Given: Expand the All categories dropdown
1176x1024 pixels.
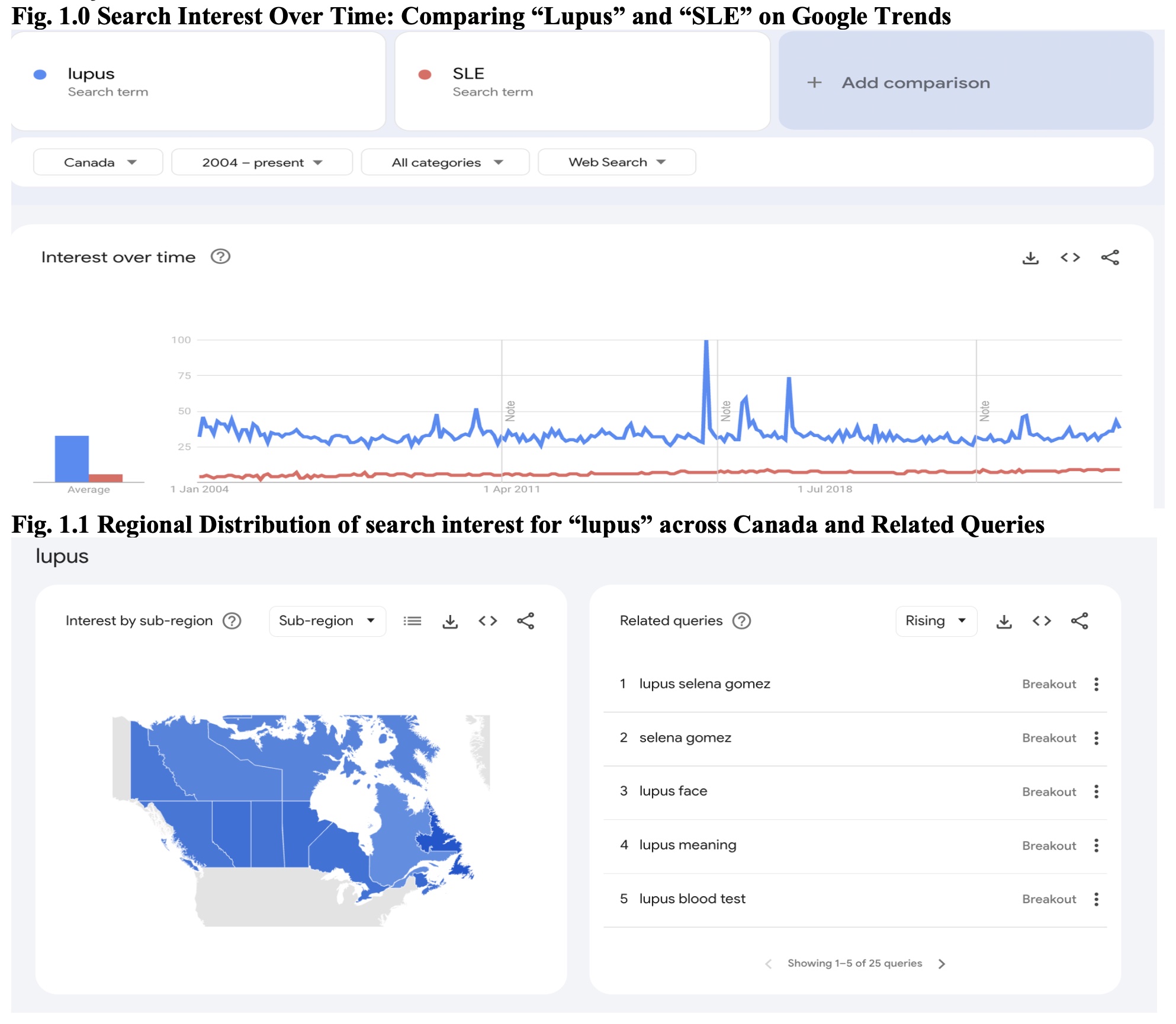Looking at the screenshot, I should point(445,162).
